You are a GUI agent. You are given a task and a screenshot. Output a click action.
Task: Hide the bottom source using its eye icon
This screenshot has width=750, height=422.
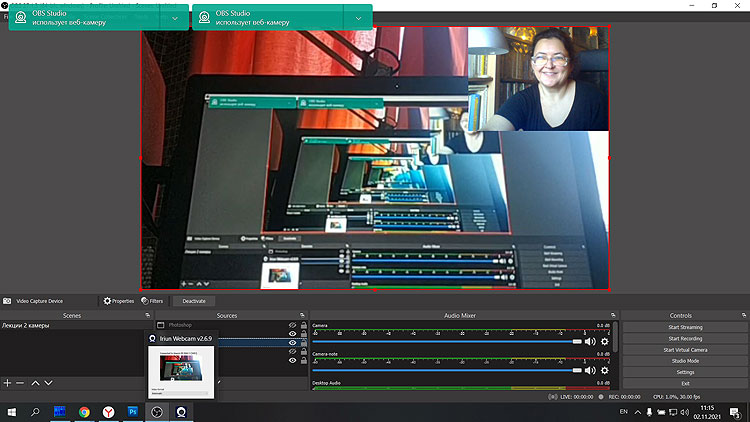pyautogui.click(x=293, y=360)
